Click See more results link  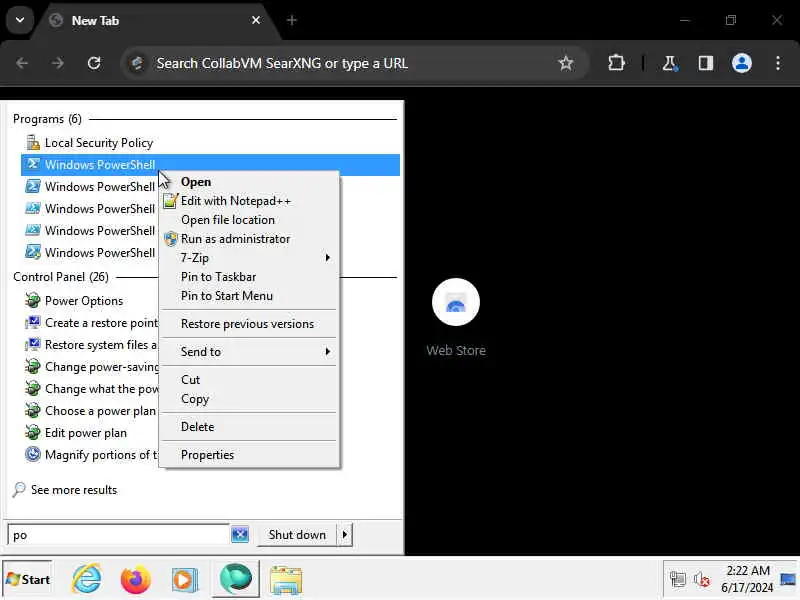coord(65,490)
